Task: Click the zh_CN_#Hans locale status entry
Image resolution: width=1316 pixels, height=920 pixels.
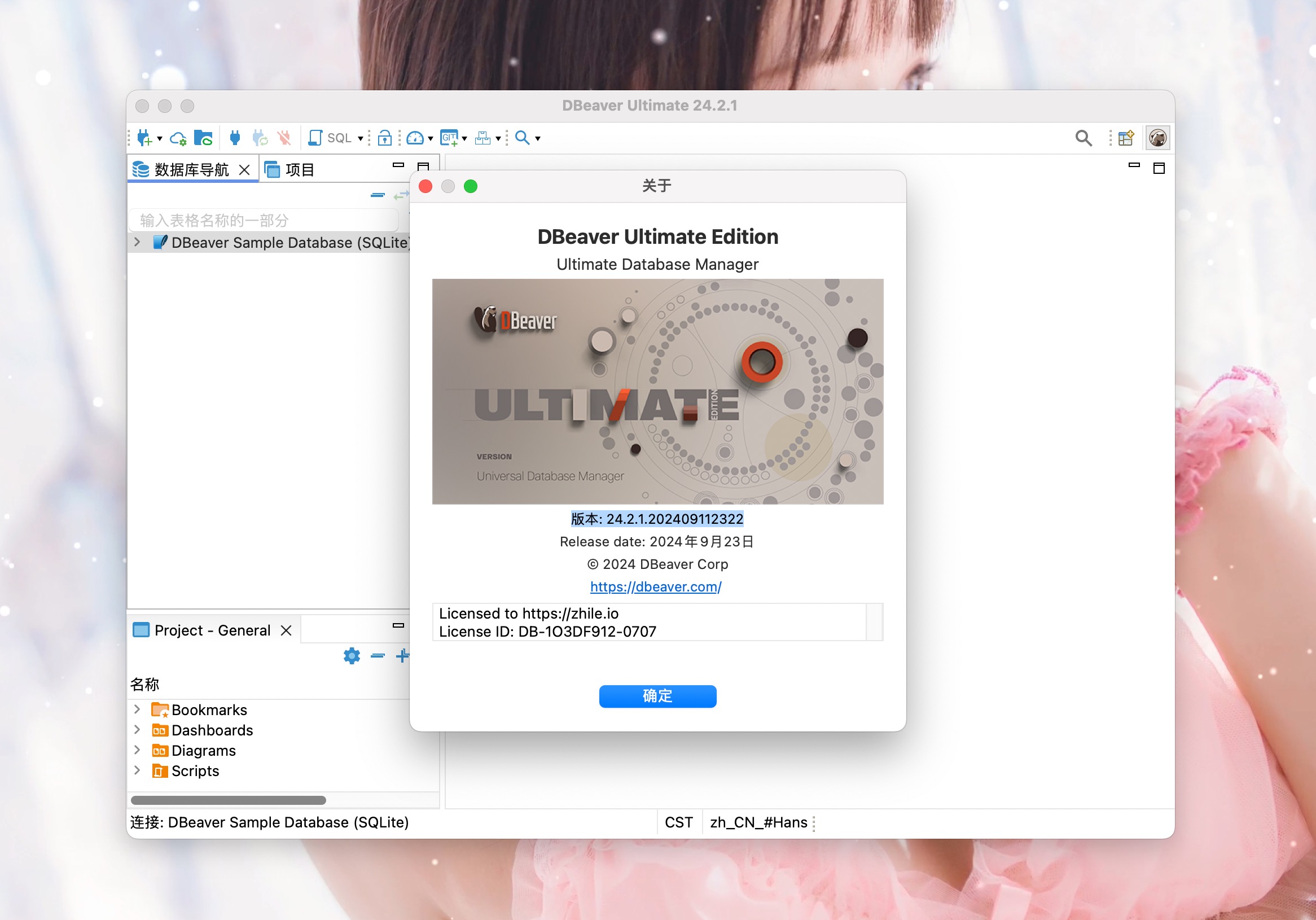Action: point(758,822)
